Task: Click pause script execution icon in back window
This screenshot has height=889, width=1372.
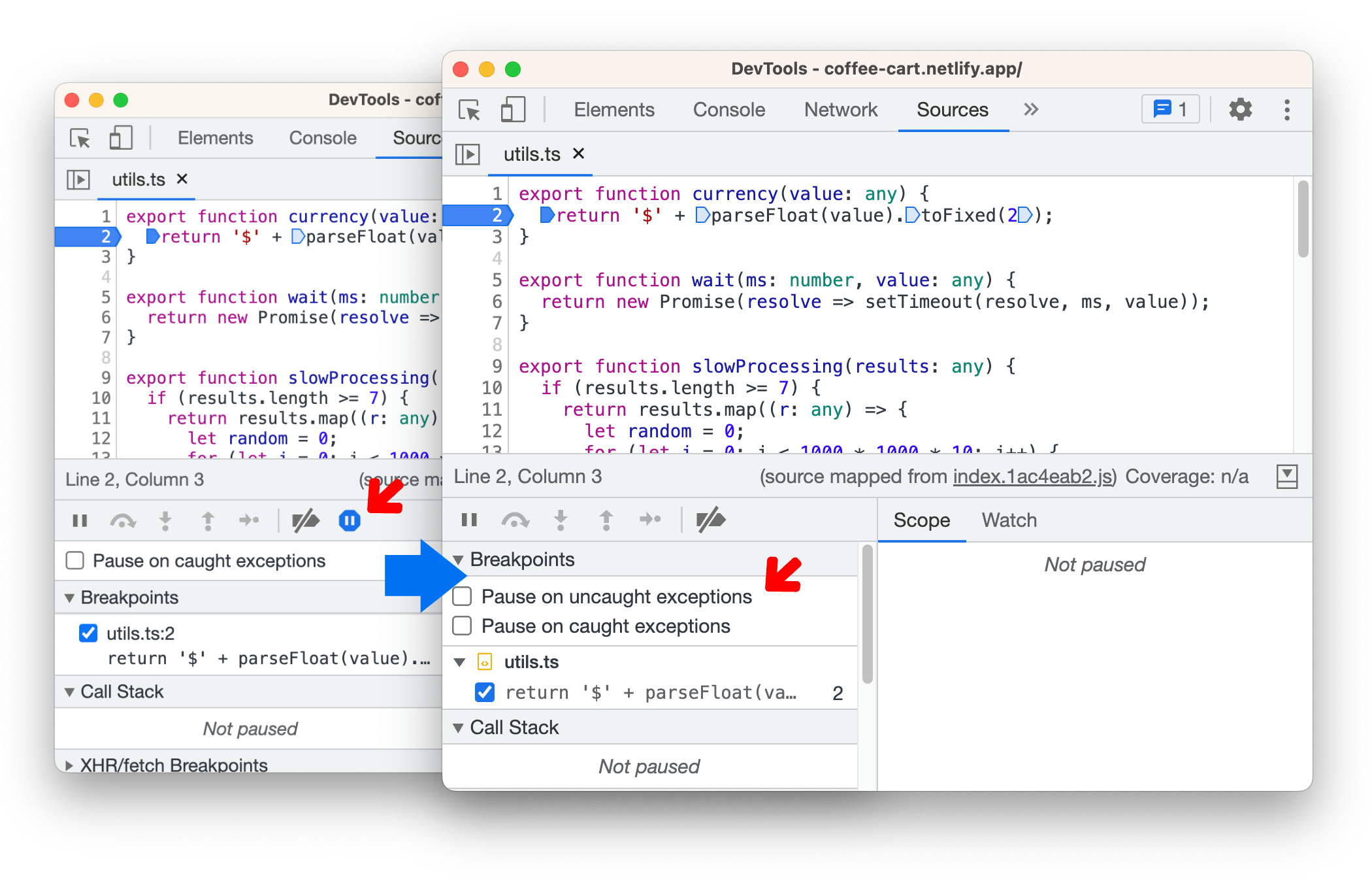Action: [80, 520]
